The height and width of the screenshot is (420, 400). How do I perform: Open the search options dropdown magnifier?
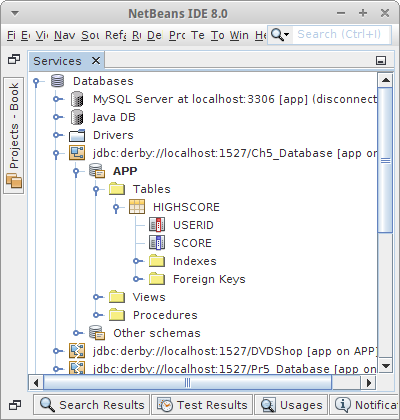[279, 34]
